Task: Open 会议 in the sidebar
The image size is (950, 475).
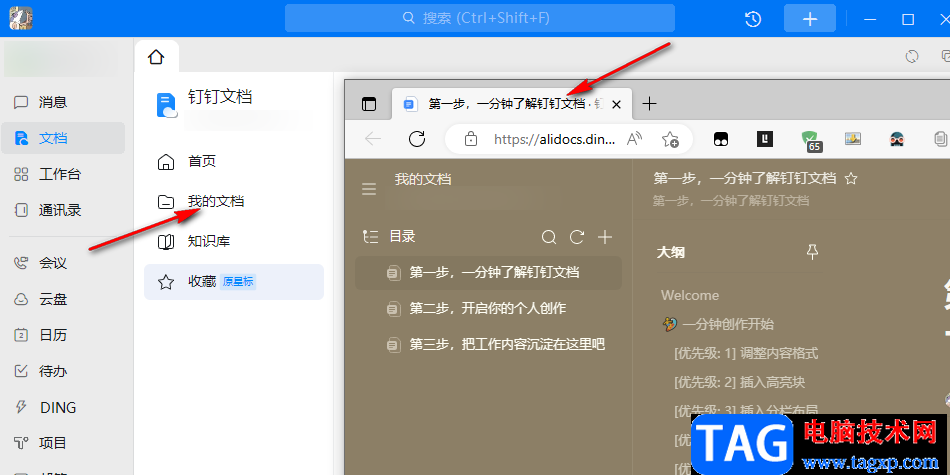Action: click(x=63, y=263)
